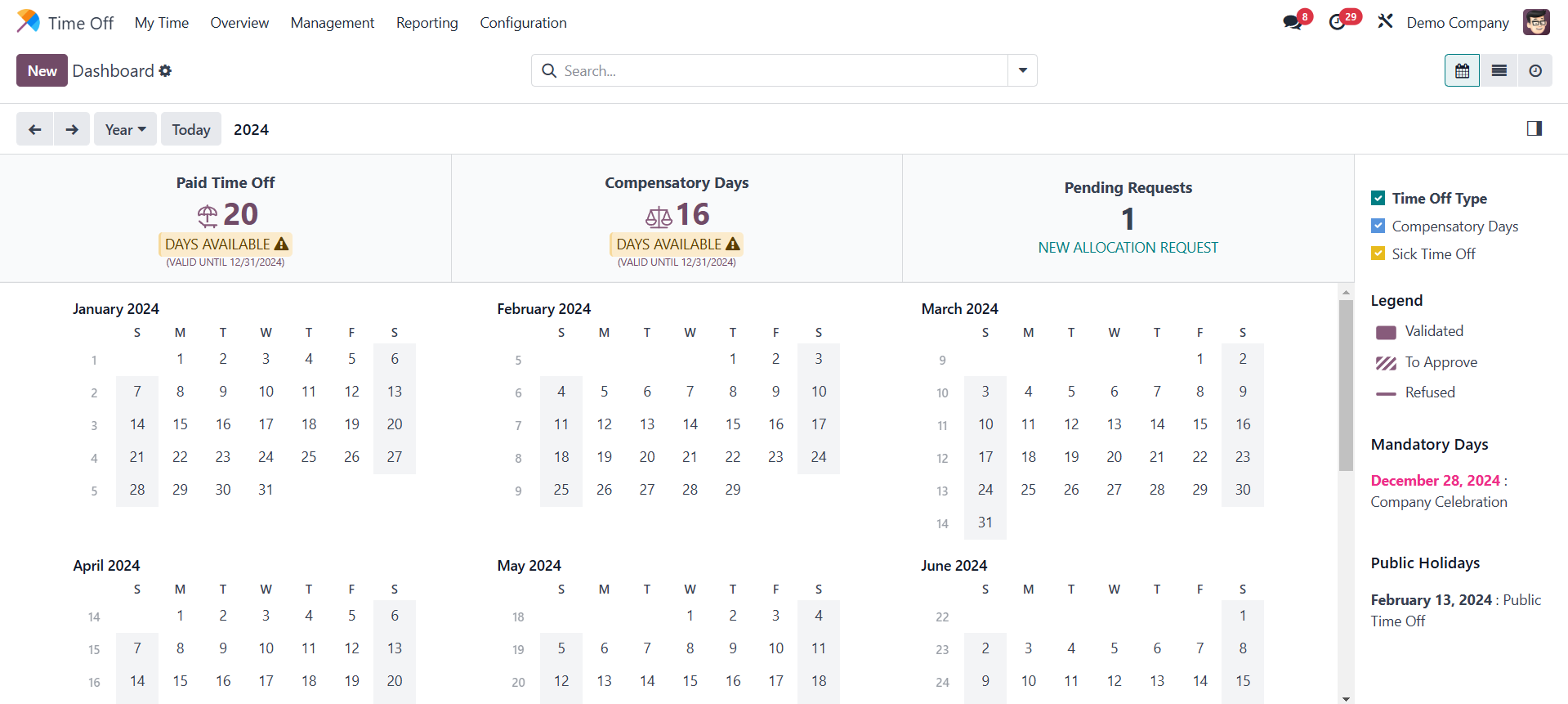The height and width of the screenshot is (704, 1568).
Task: Click the Paid Time Off warning triangle
Action: point(281,244)
